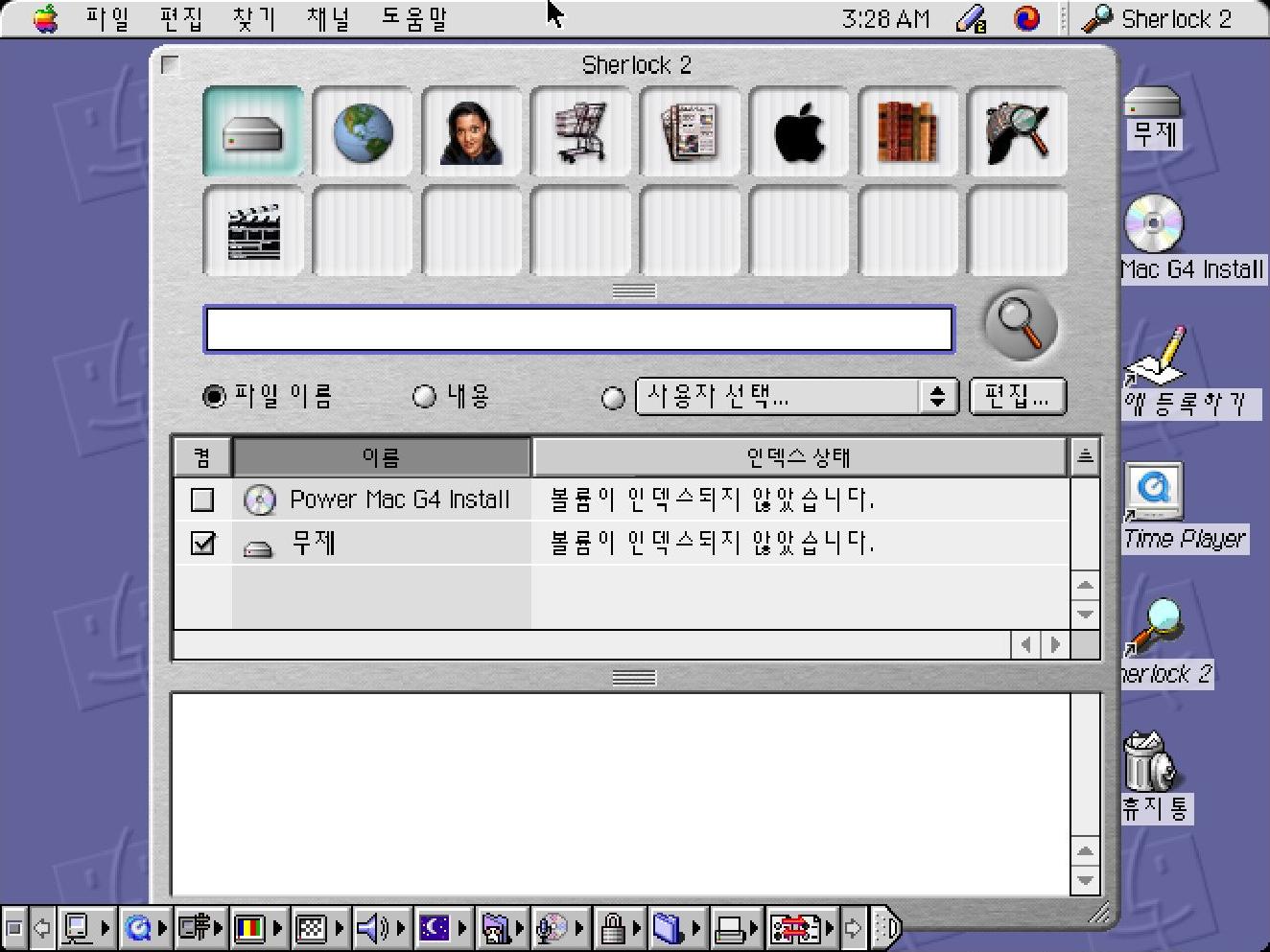This screenshot has height=952, width=1270.
Task: Collapse the control strip end tab
Action: (x=888, y=928)
